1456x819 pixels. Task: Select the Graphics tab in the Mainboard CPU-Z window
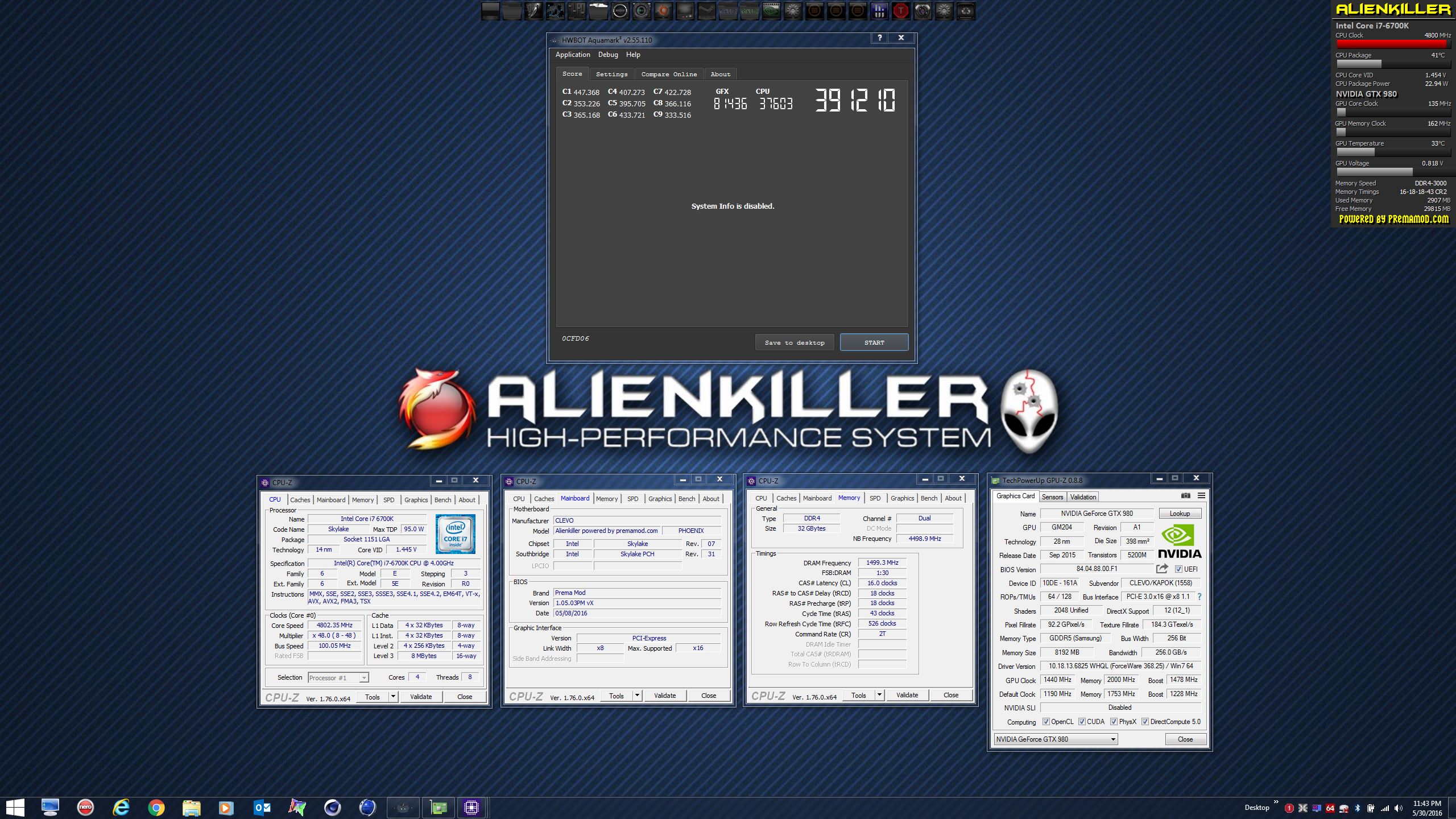pos(660,498)
